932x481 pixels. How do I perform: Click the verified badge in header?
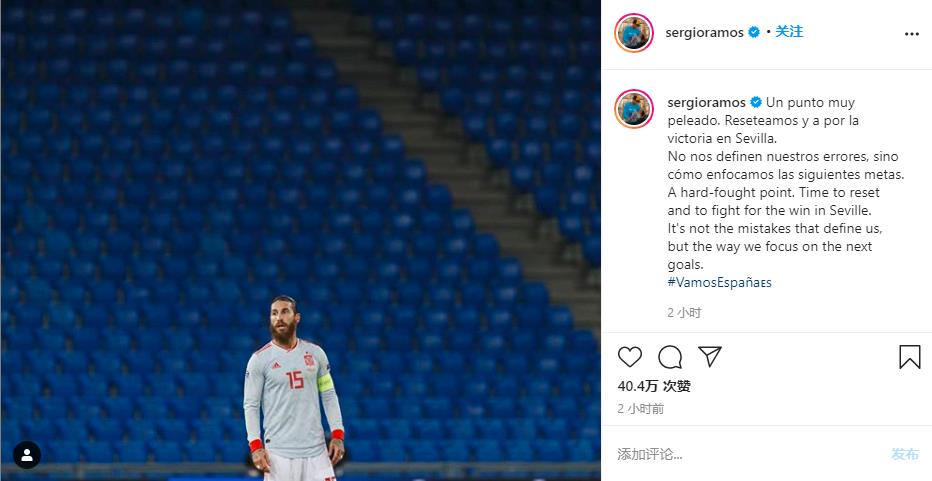[754, 32]
